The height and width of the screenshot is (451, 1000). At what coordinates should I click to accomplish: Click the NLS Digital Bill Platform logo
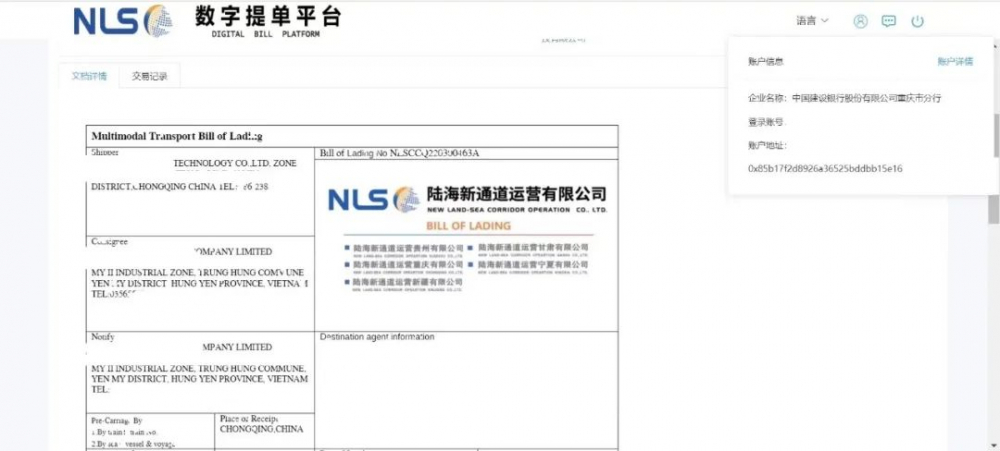(208, 20)
